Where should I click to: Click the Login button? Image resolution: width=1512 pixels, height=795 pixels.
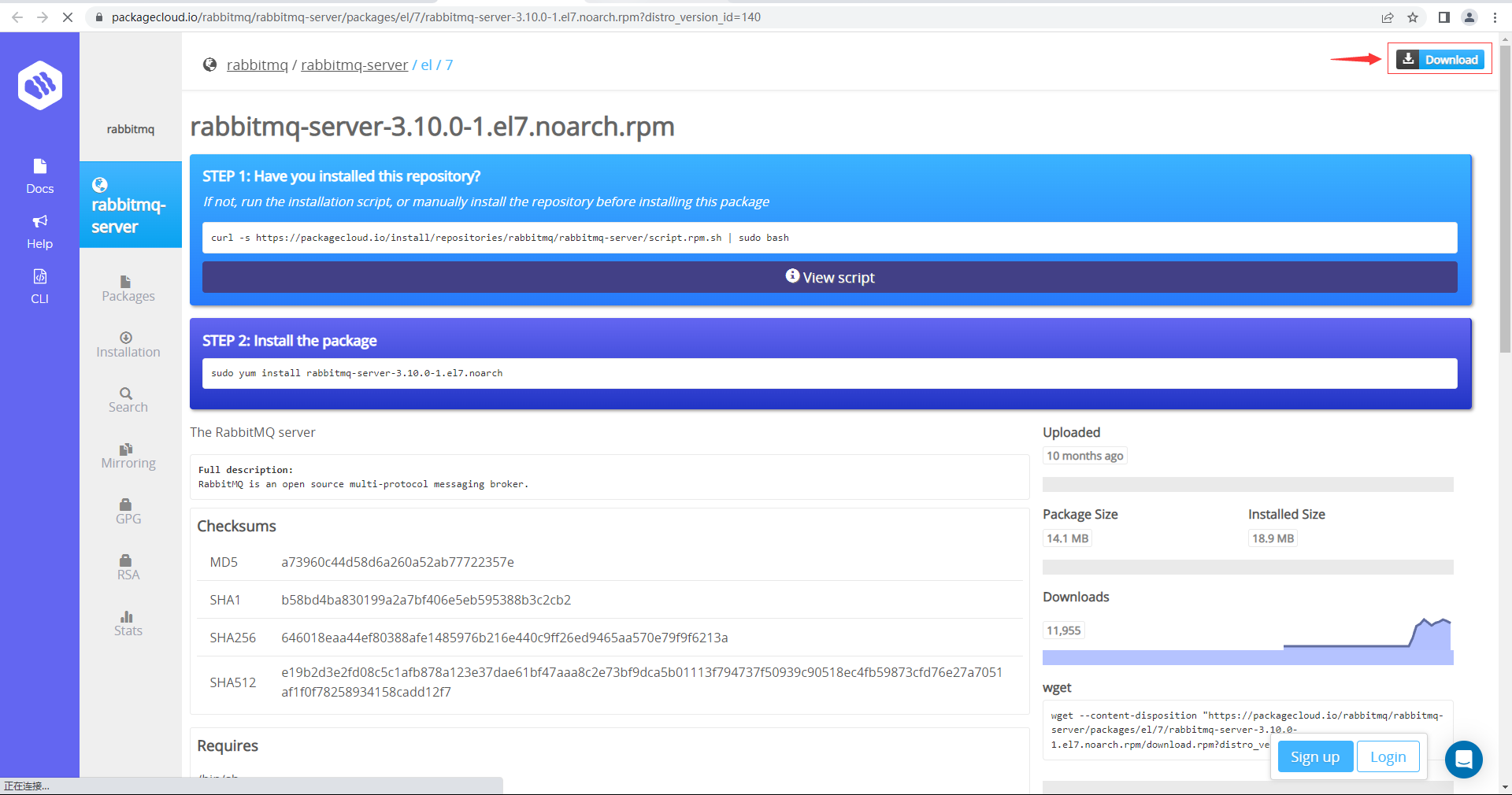coord(1388,756)
